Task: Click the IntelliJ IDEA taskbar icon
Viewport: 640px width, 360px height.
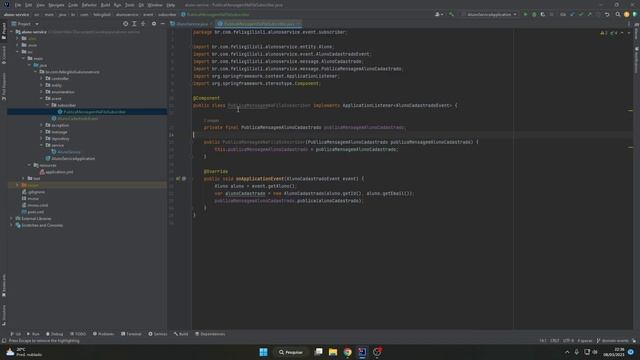Action: tap(362, 352)
